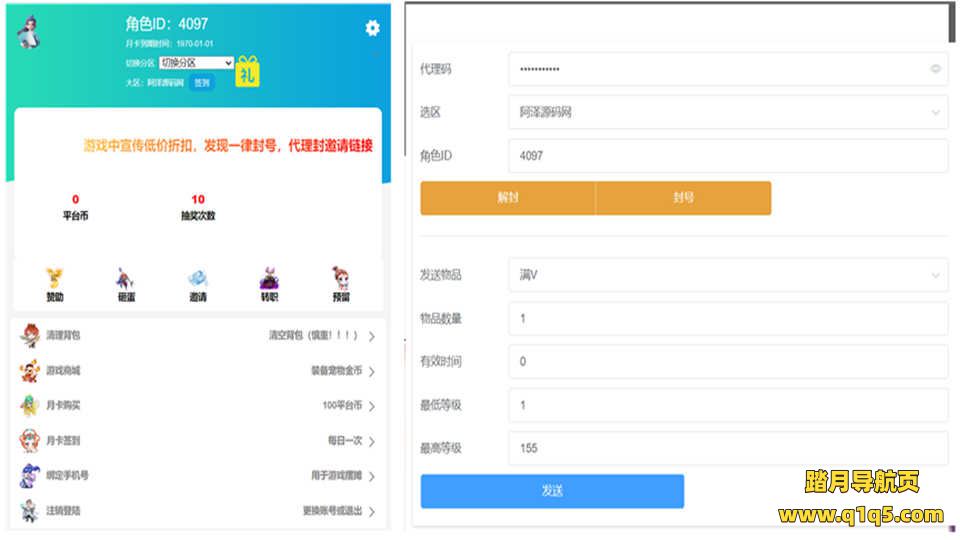Open the 赞助 sponsor icon

point(54,284)
